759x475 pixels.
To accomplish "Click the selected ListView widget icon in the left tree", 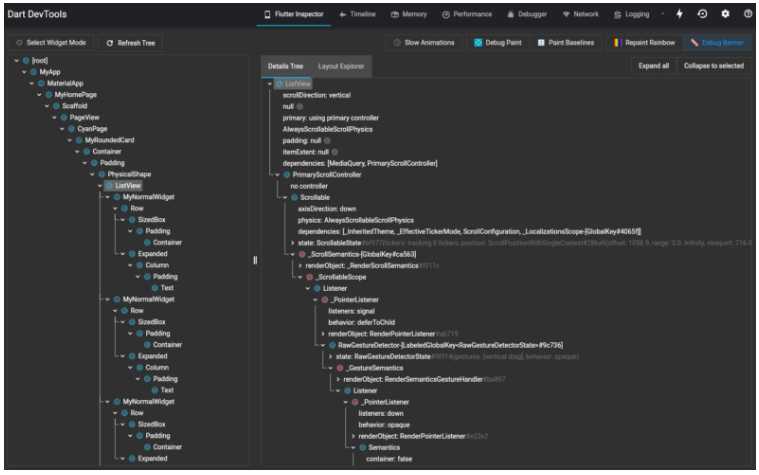I will click(109, 186).
